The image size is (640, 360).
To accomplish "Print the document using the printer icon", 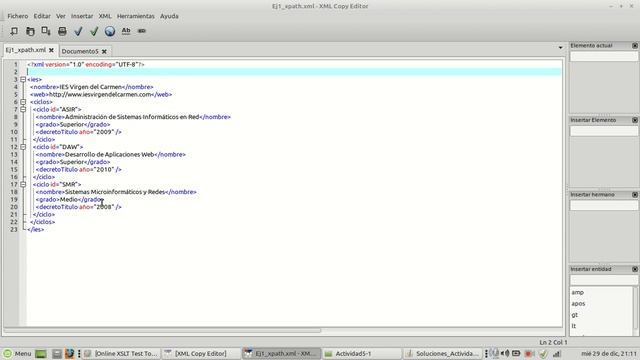I will pyautogui.click(x=62, y=31).
